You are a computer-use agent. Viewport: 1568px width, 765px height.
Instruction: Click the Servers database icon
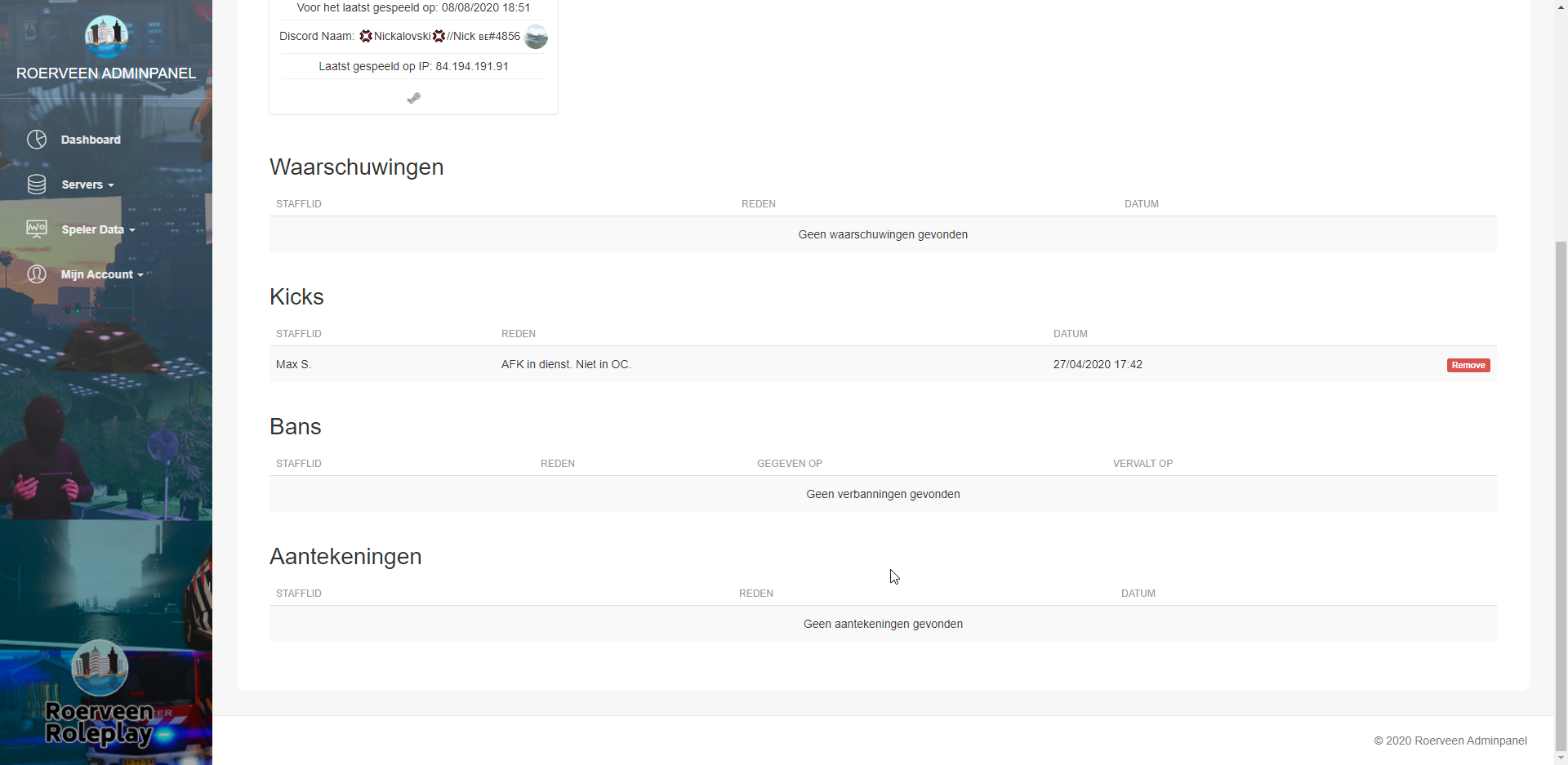point(37,185)
